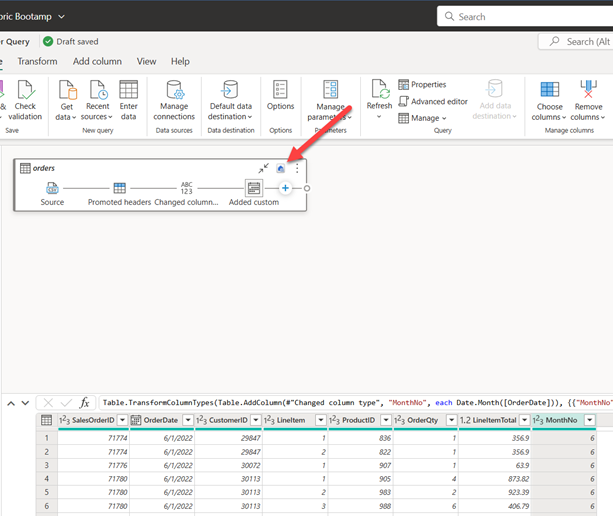Open the Help tab
613x516 pixels.
(180, 62)
